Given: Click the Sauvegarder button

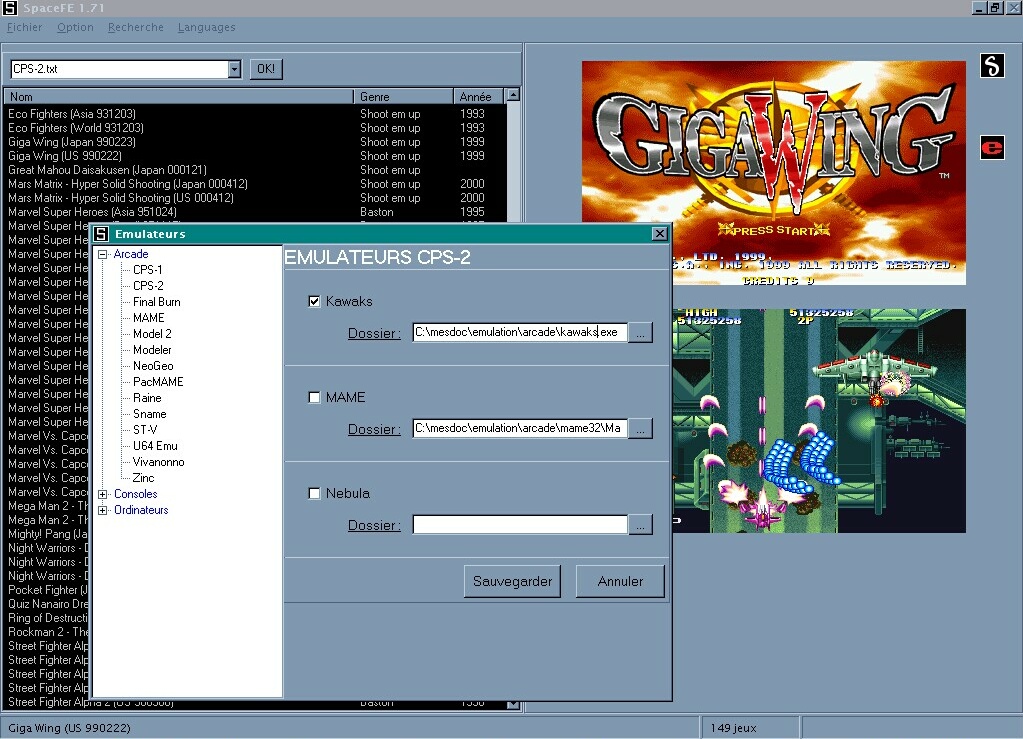Looking at the screenshot, I should 512,581.
